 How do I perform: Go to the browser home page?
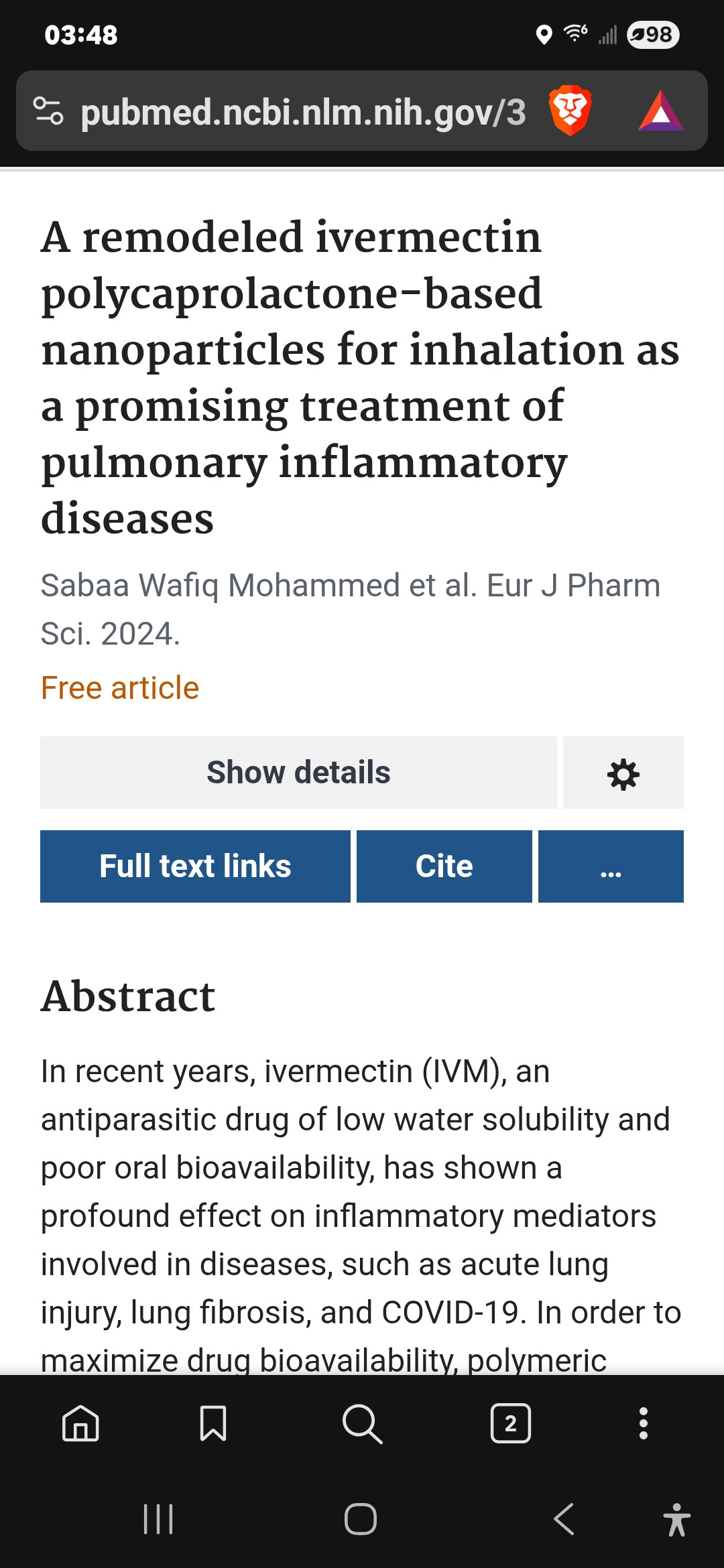[x=80, y=1423]
